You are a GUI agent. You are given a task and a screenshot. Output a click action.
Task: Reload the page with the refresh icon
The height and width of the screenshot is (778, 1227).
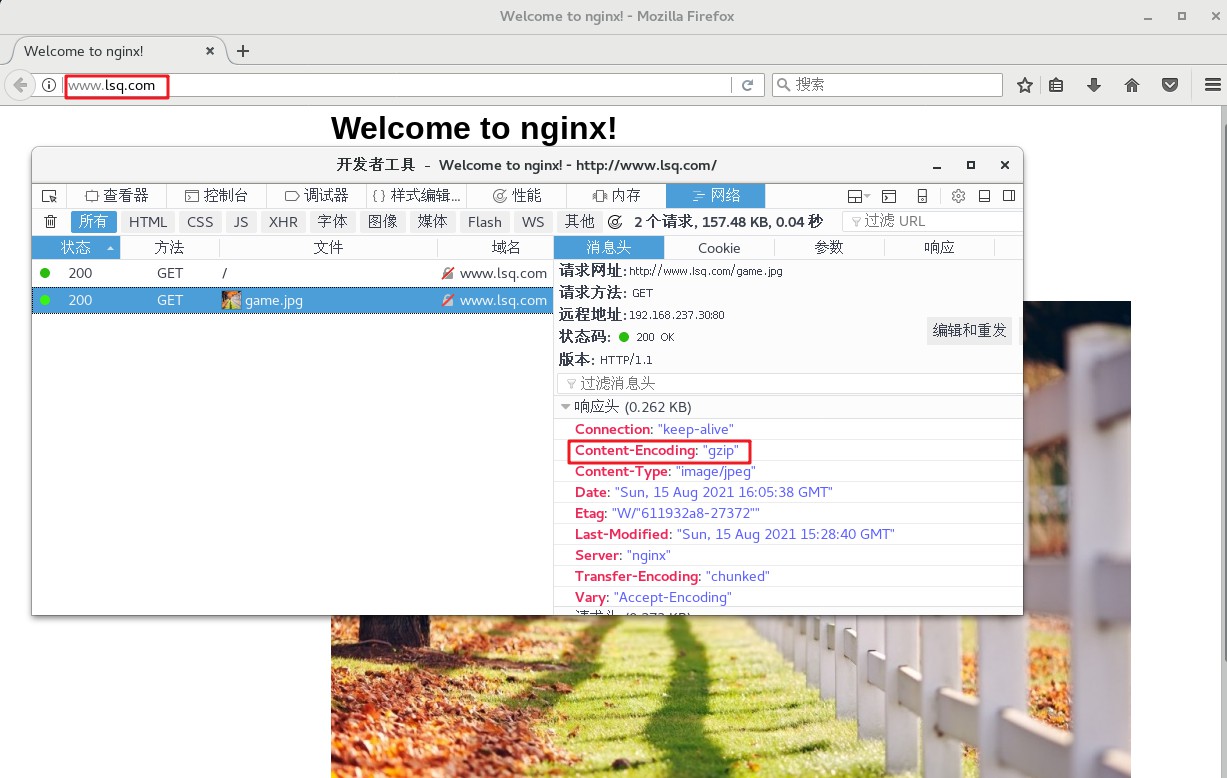click(747, 86)
